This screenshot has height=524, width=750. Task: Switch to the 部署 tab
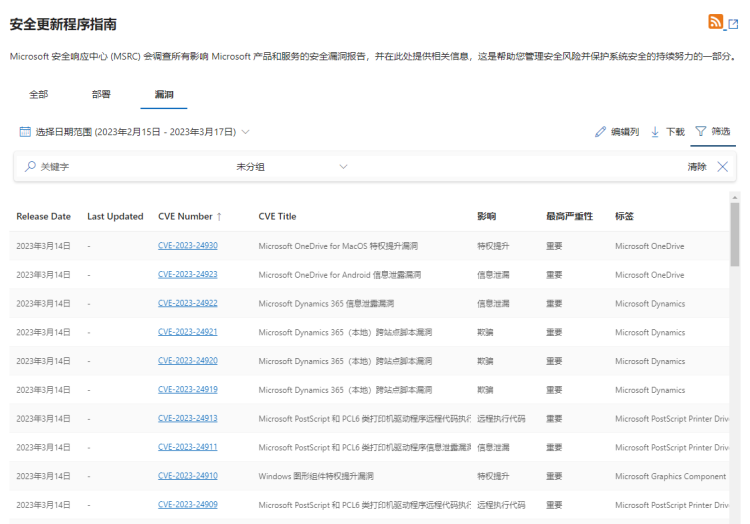[101, 94]
